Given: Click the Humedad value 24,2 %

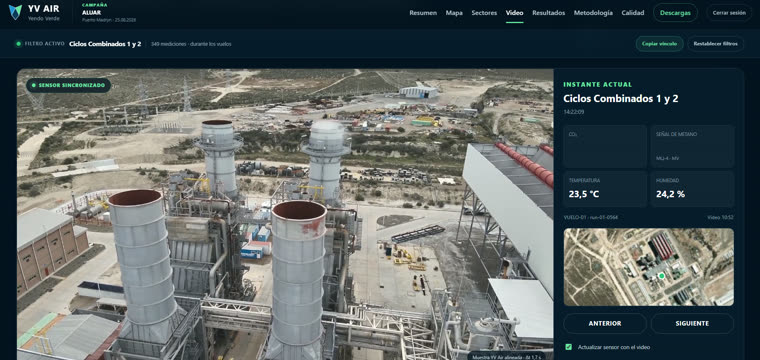Looking at the screenshot, I should [x=670, y=194].
